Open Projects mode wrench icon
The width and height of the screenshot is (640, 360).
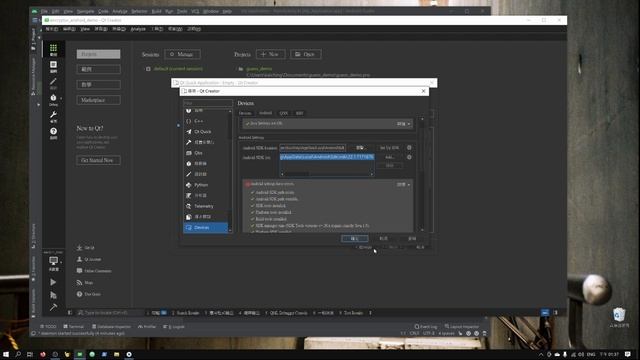click(53, 117)
